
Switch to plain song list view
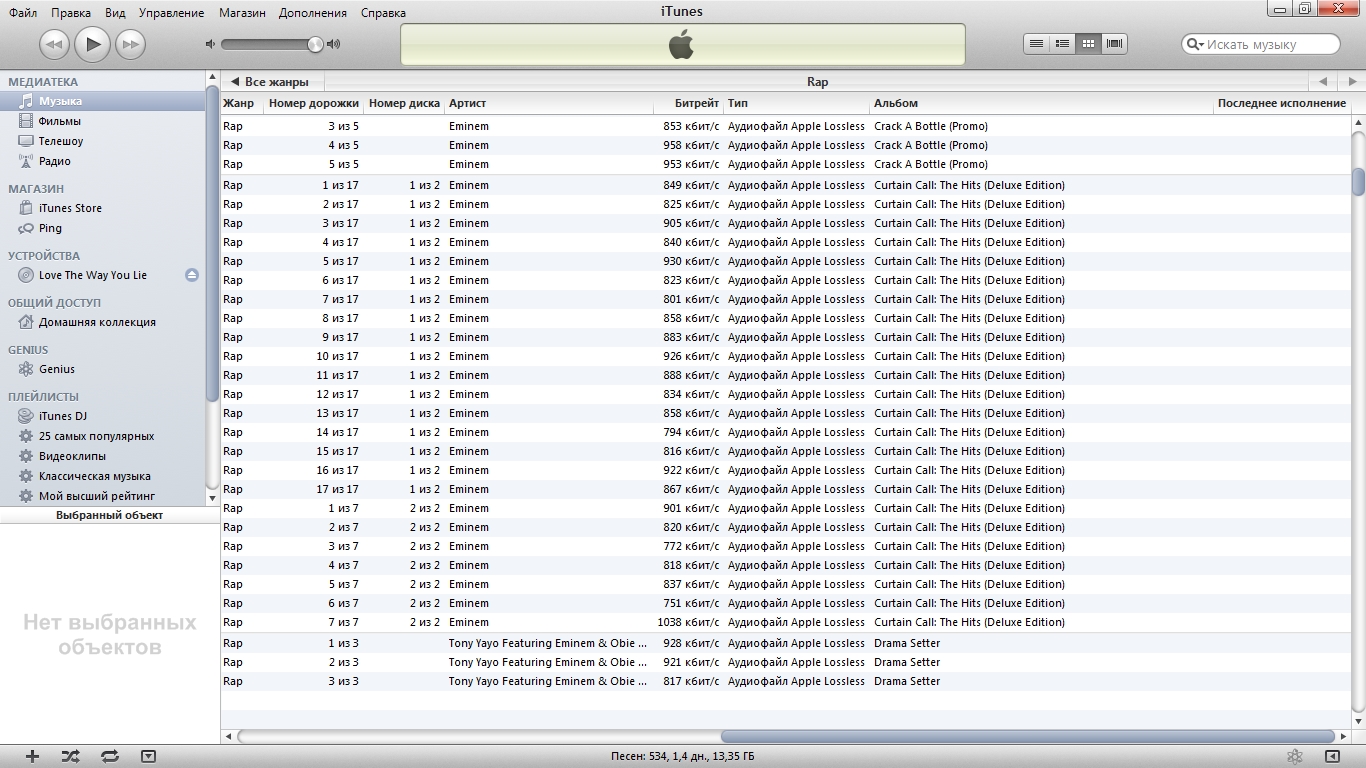pyautogui.click(x=1037, y=44)
